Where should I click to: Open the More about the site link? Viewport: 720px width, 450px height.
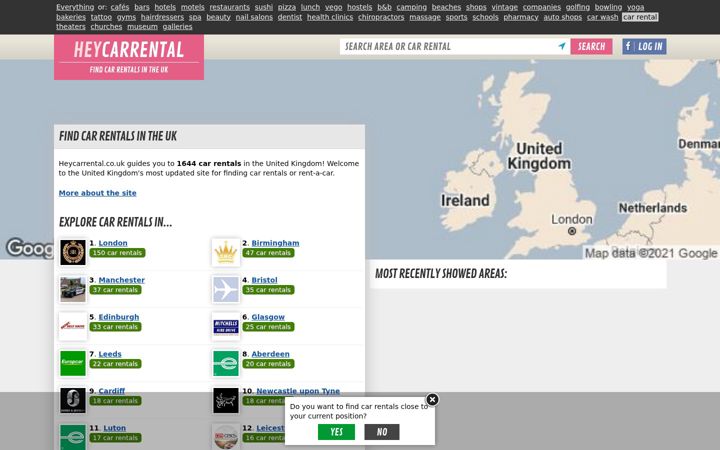point(97,193)
